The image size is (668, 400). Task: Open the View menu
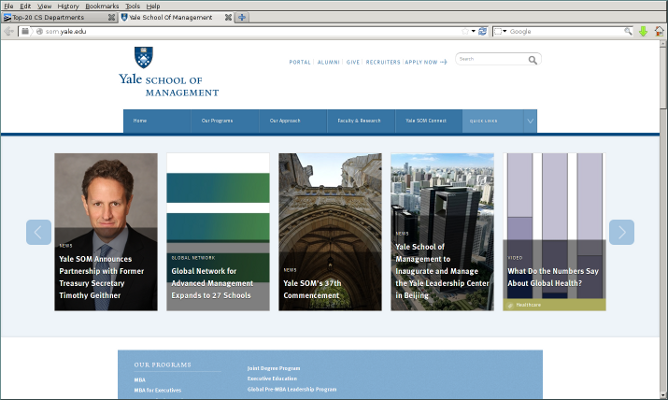(x=44, y=6)
